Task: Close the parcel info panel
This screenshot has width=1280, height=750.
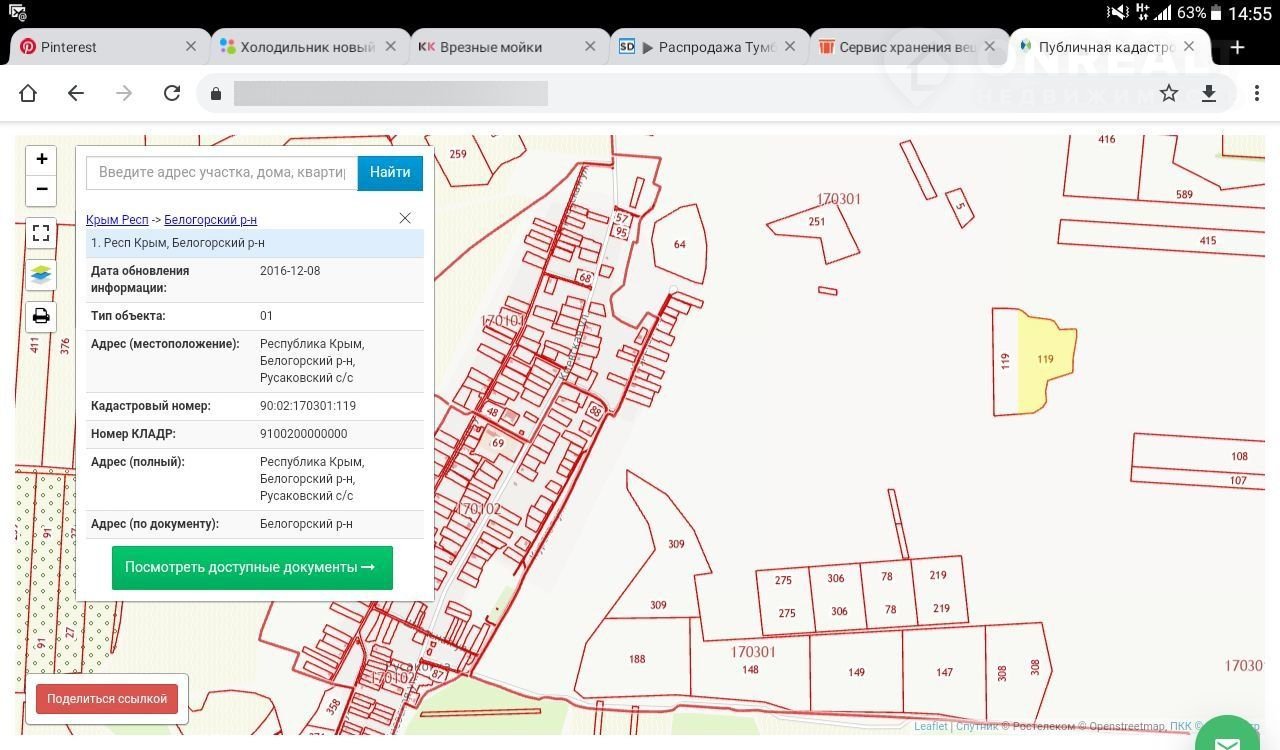Action: tap(405, 218)
